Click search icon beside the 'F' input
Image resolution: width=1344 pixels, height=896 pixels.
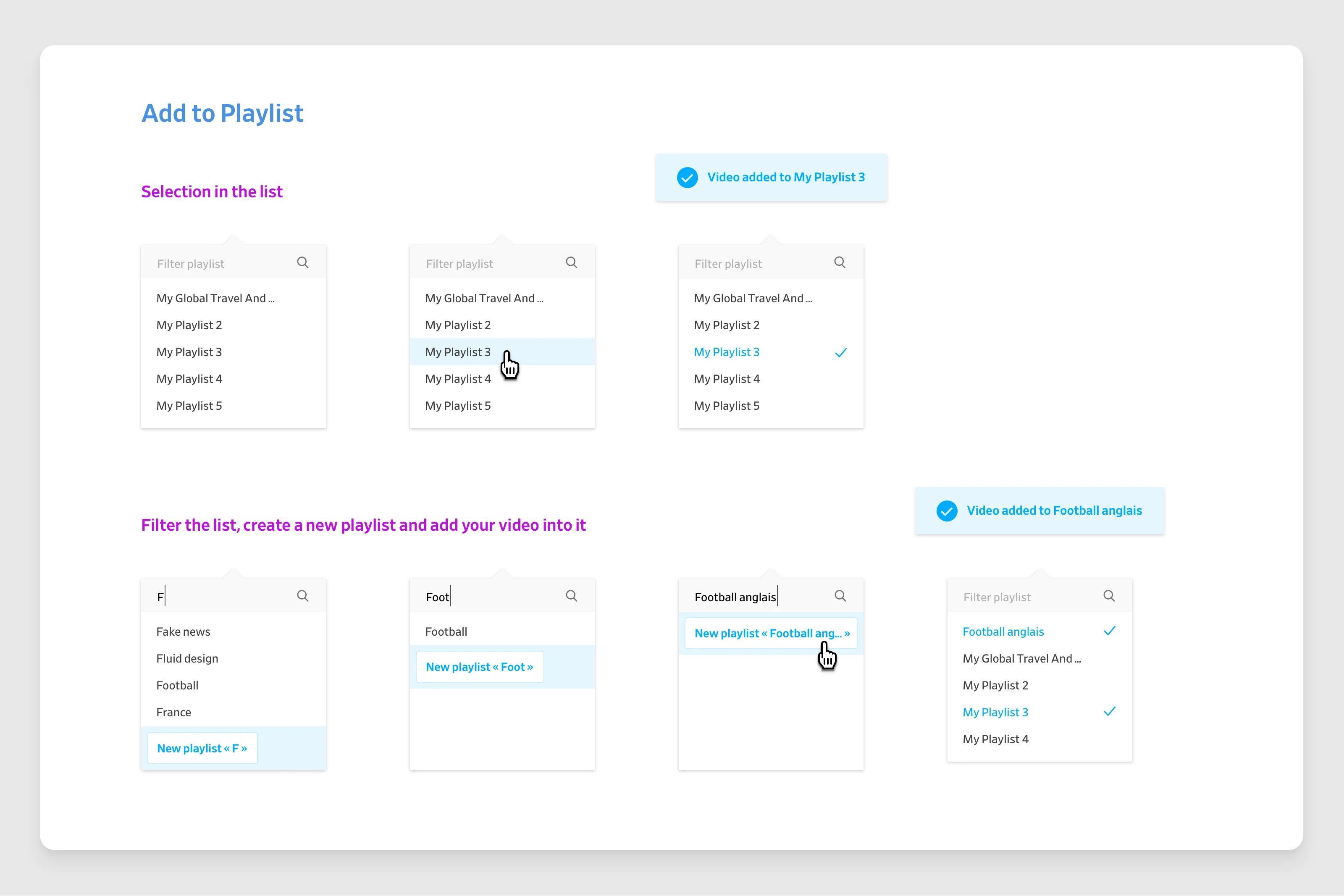tap(303, 596)
